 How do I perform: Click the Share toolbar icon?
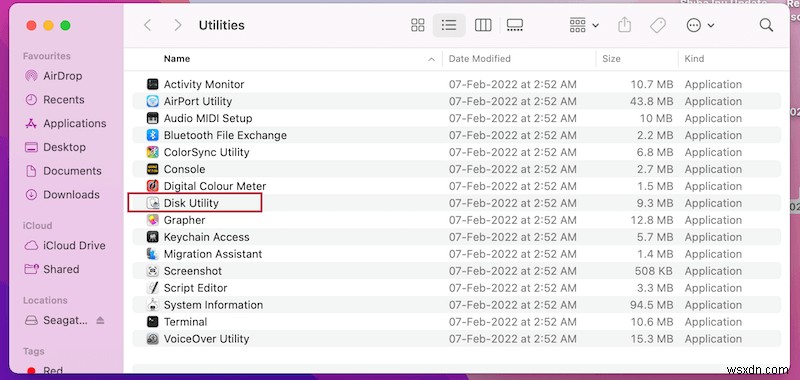(x=624, y=24)
